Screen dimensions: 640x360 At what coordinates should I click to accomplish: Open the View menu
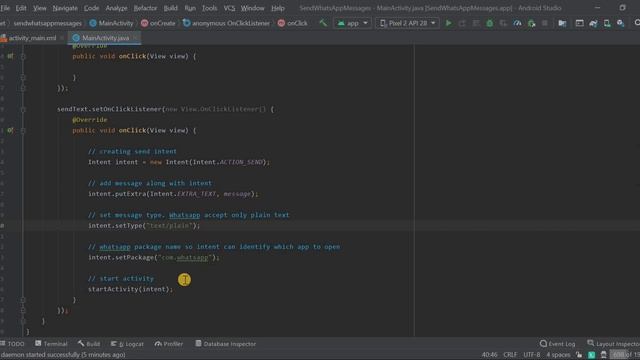[x=40, y=8]
